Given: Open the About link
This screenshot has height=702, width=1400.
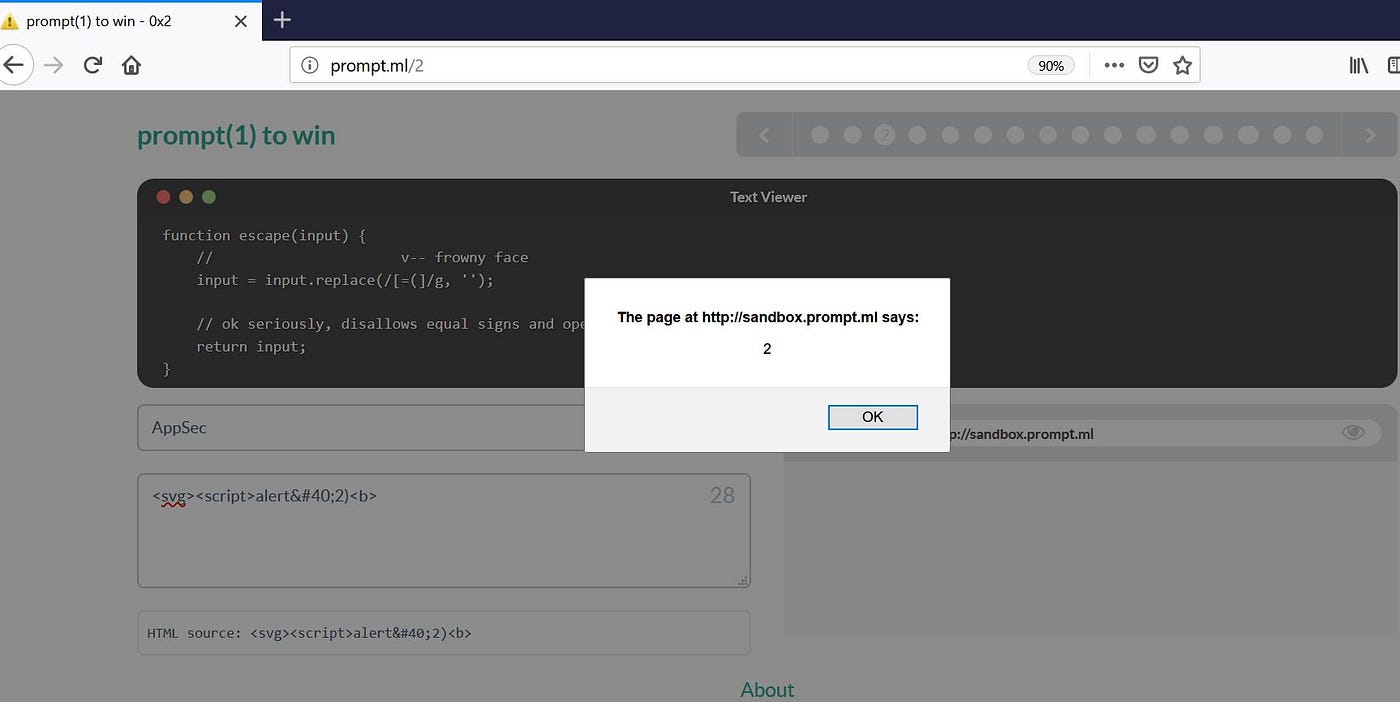Looking at the screenshot, I should tap(766, 689).
